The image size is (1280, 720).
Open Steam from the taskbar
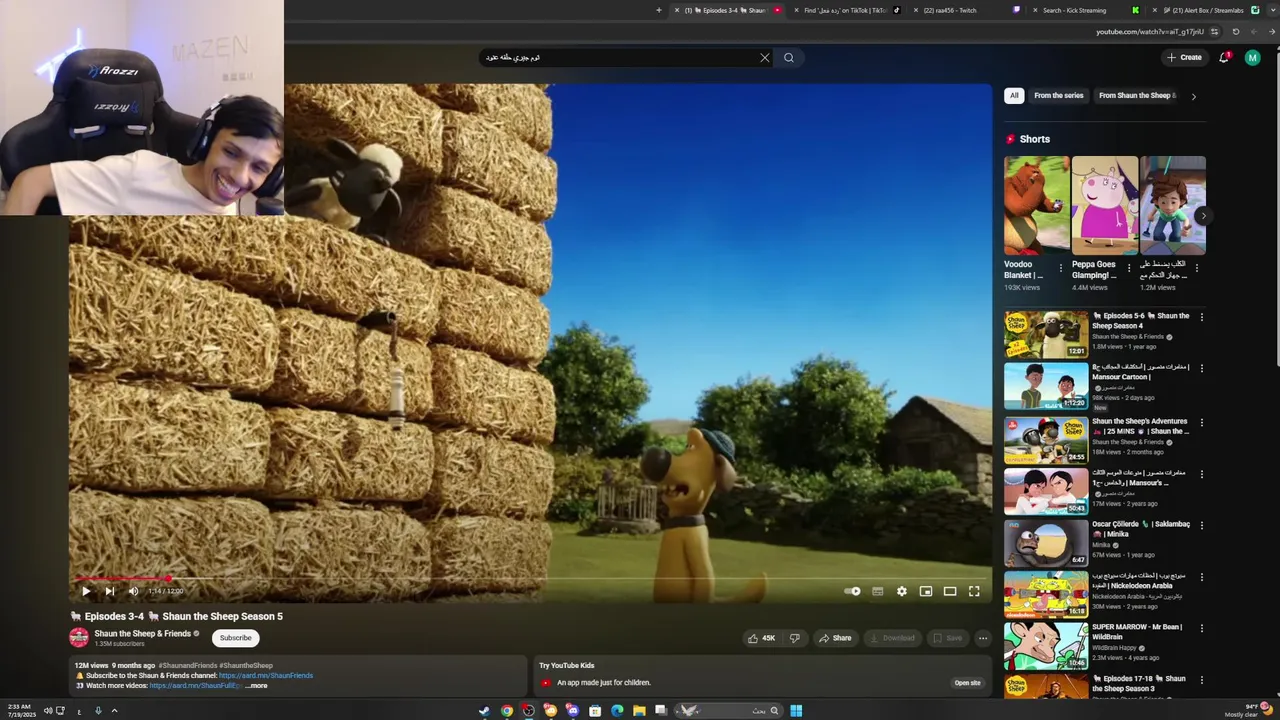484,711
